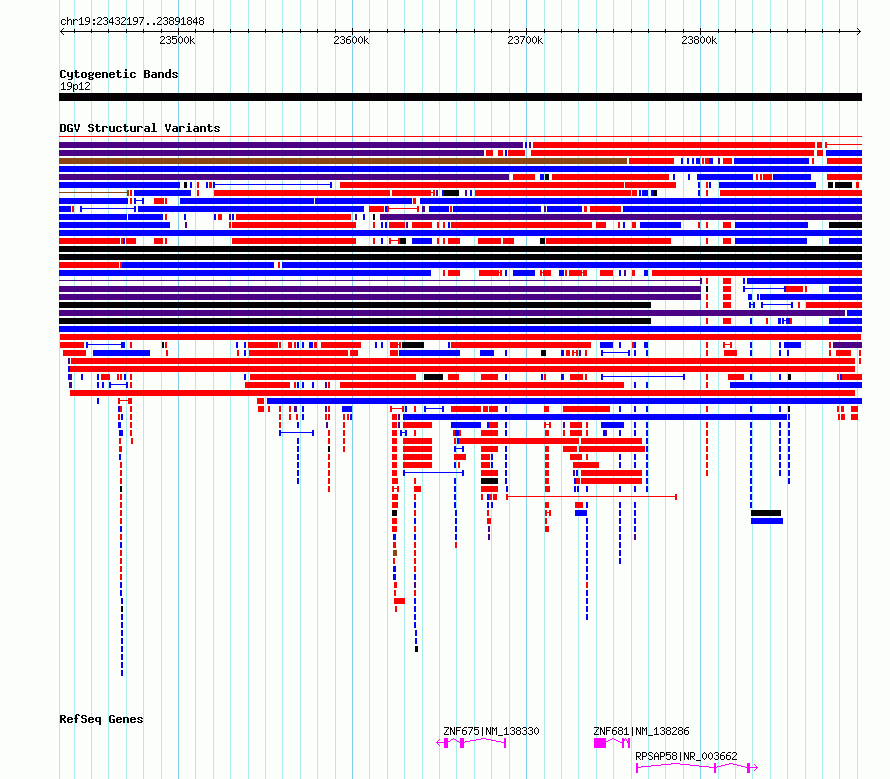Select the long brown structural variant bar
This screenshot has width=890, height=779.
click(343, 161)
